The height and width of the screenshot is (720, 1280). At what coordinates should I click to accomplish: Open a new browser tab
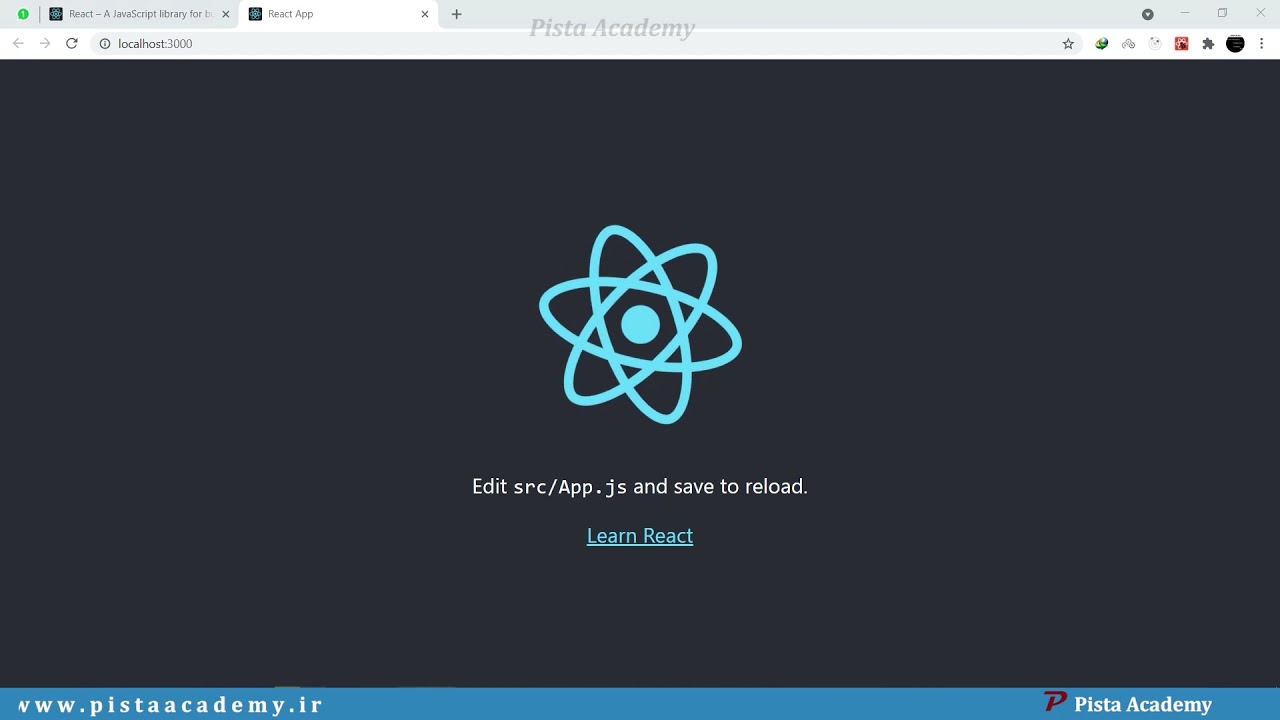[457, 14]
